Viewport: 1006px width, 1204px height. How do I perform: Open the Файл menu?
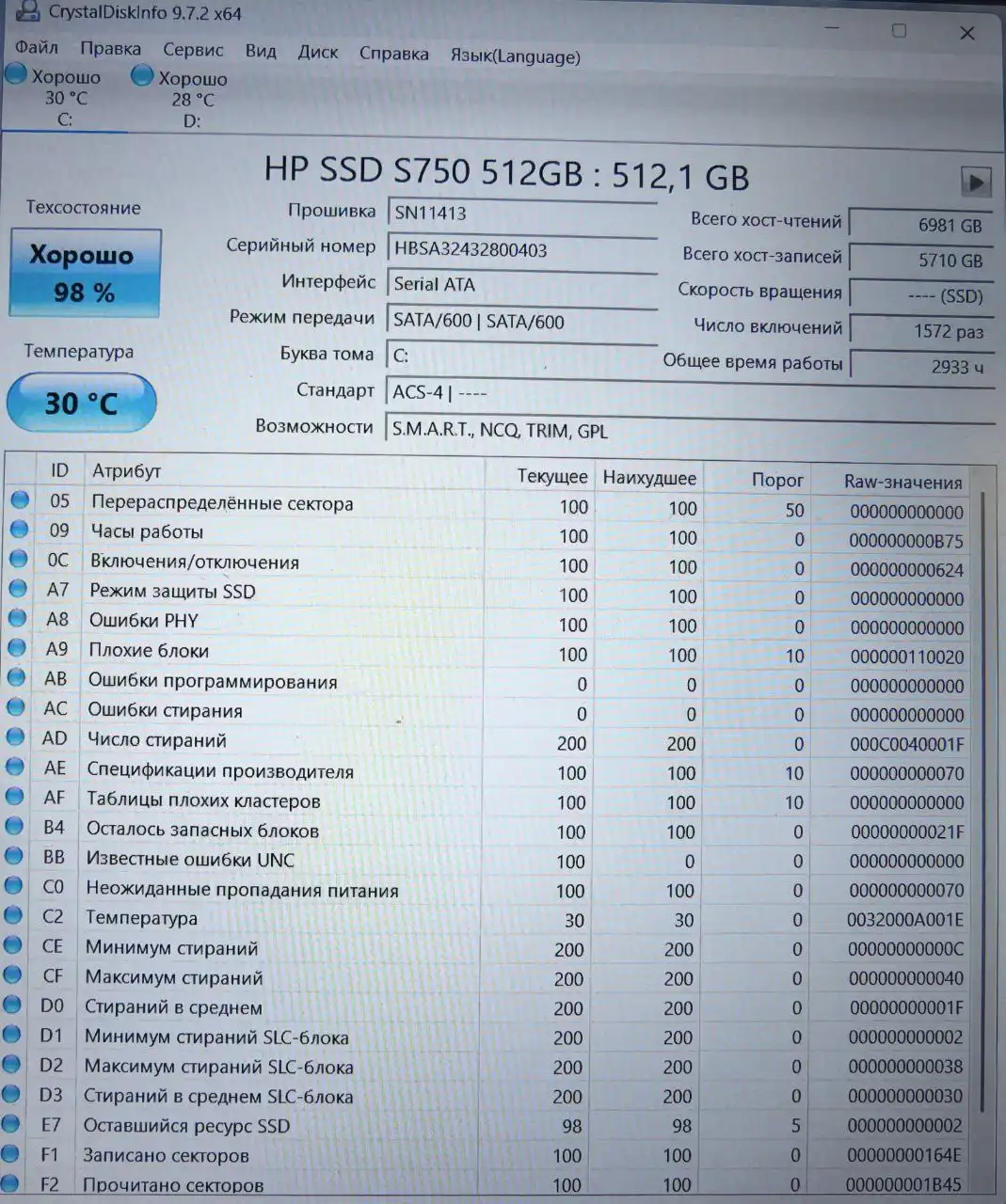(x=35, y=48)
